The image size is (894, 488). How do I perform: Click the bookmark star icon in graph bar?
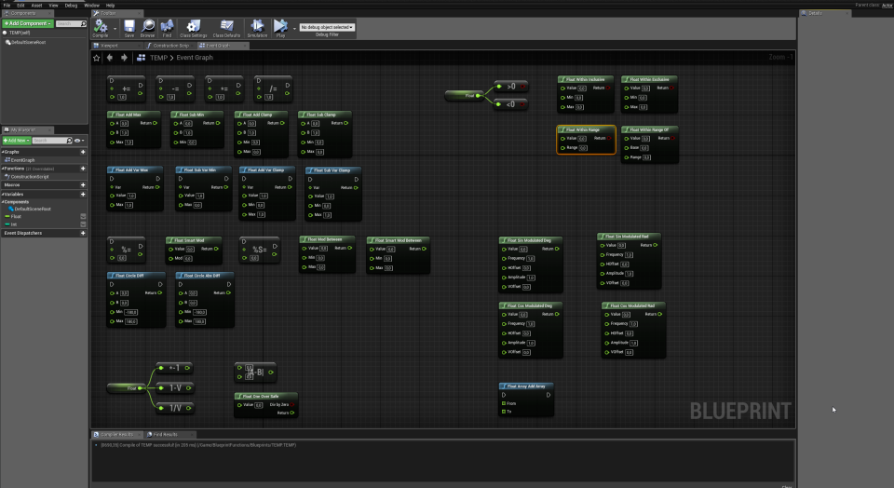(96, 58)
